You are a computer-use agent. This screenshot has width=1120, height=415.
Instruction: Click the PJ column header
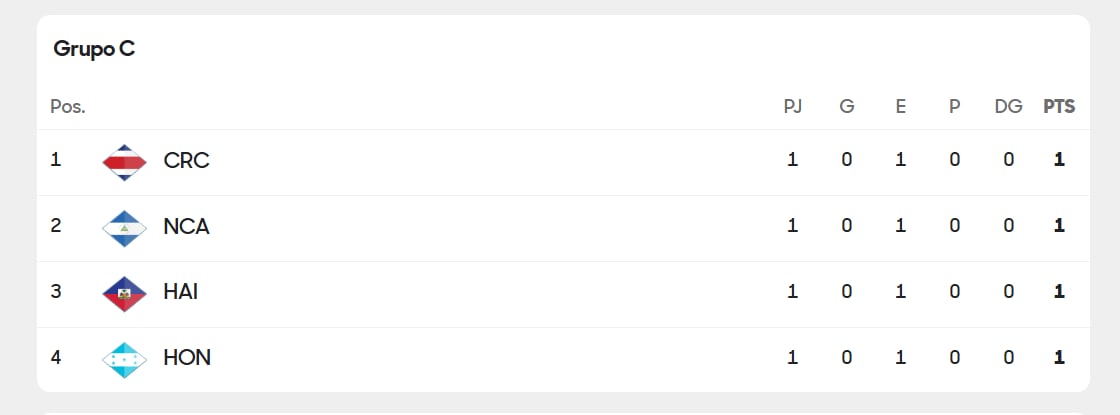coord(793,106)
